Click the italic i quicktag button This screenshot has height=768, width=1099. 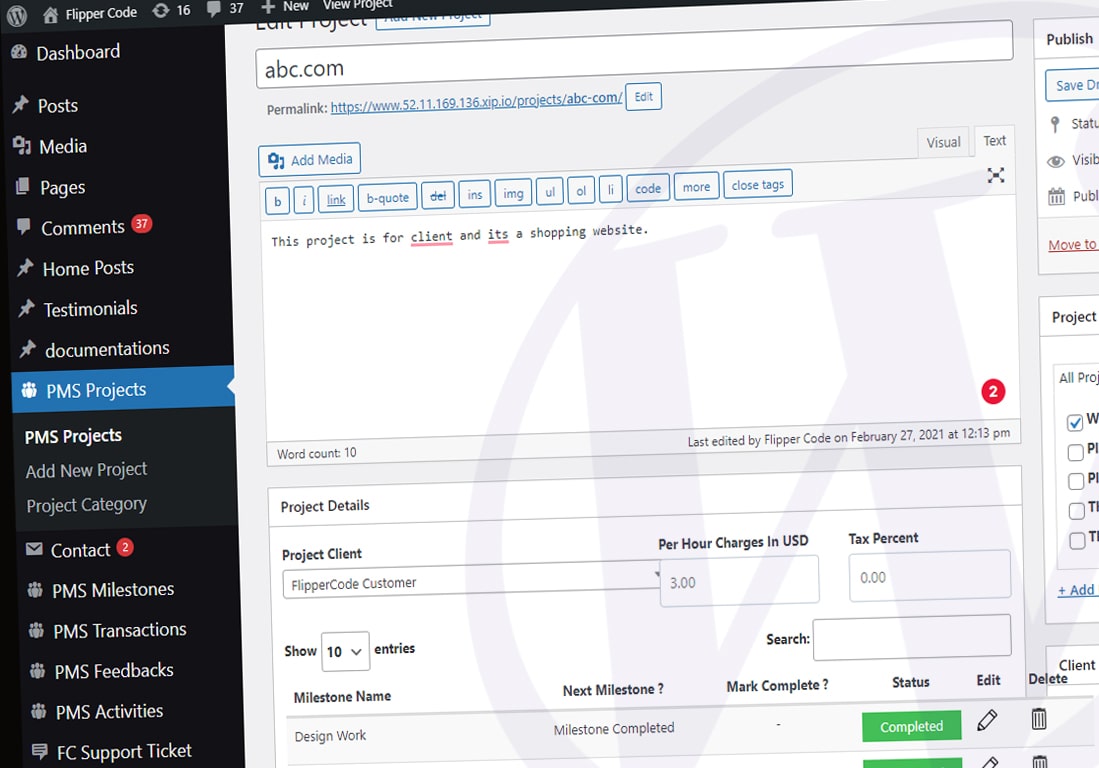[x=303, y=200]
